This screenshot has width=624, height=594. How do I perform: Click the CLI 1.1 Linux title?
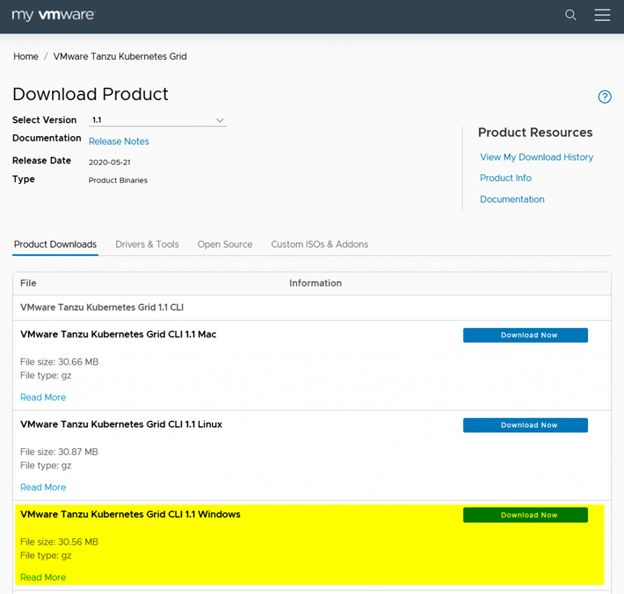tap(121, 424)
